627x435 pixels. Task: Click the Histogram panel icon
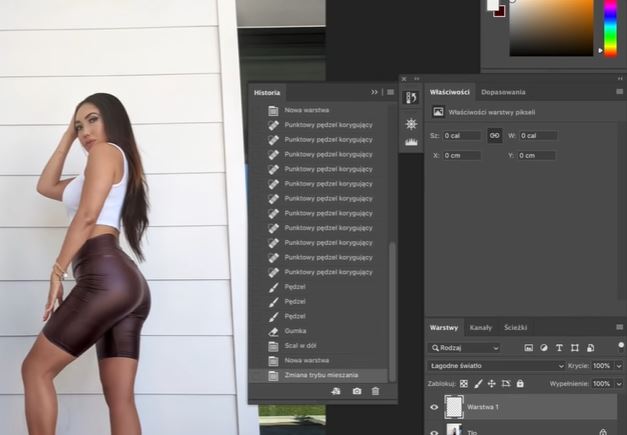pyautogui.click(x=411, y=142)
